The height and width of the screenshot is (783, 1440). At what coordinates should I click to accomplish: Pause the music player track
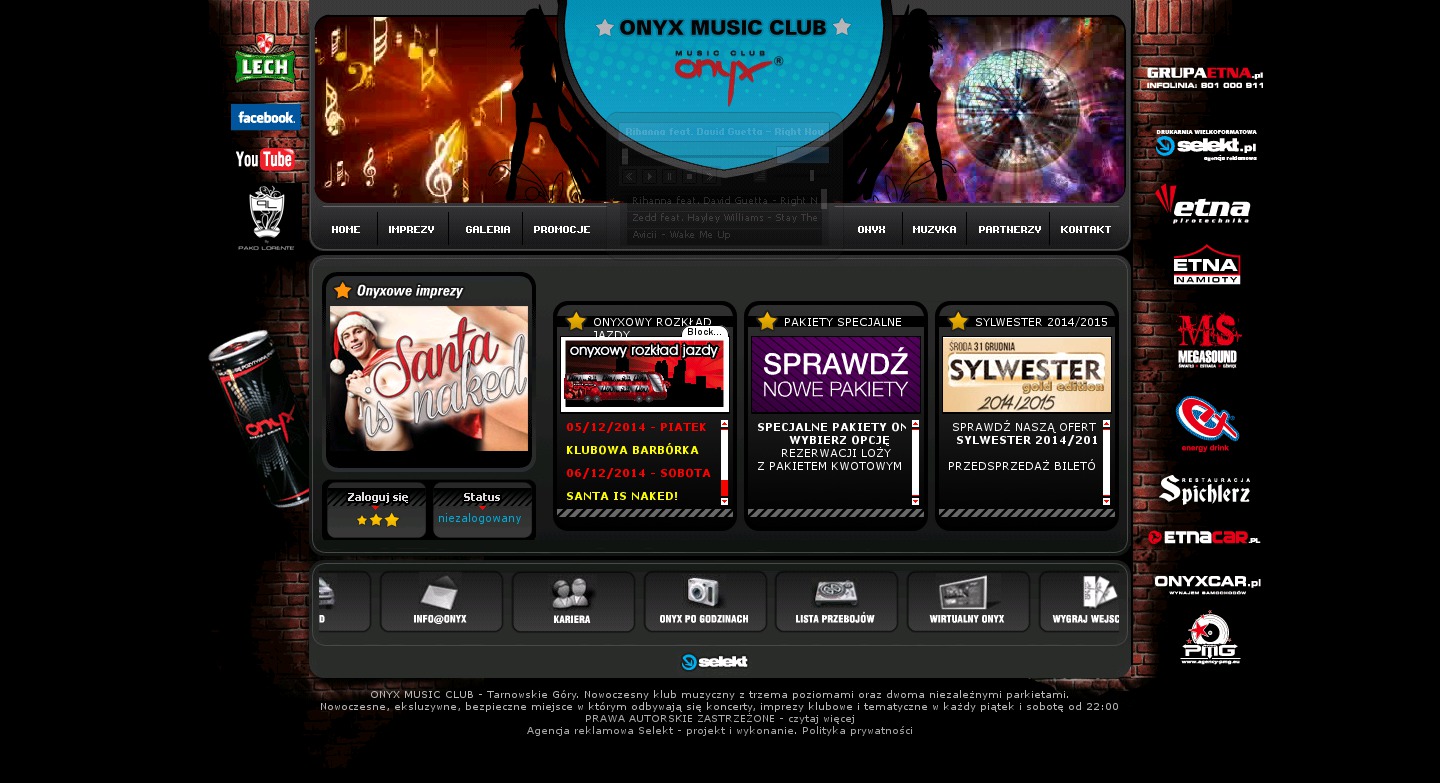tap(670, 177)
